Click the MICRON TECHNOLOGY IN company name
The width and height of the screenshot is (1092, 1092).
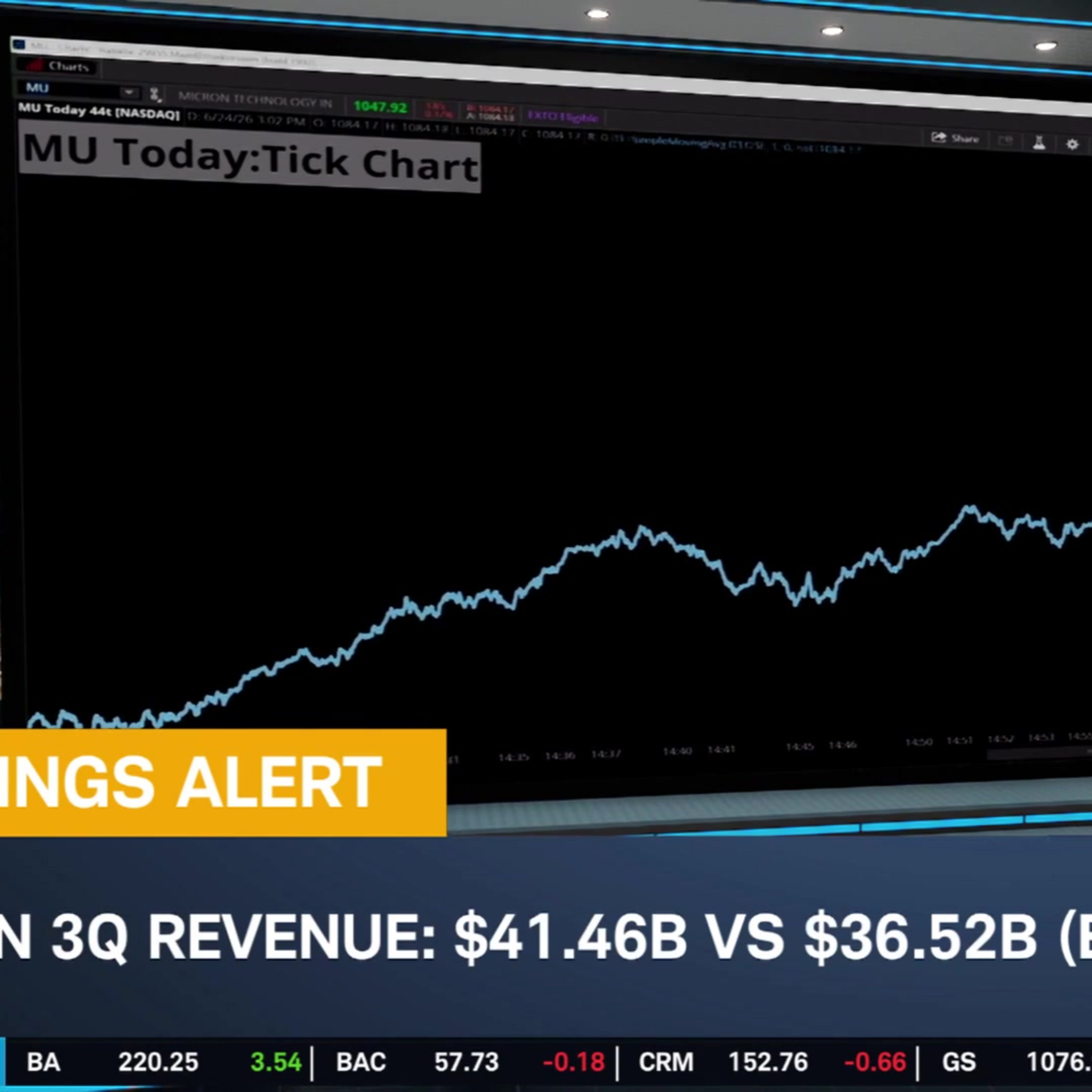click(255, 99)
